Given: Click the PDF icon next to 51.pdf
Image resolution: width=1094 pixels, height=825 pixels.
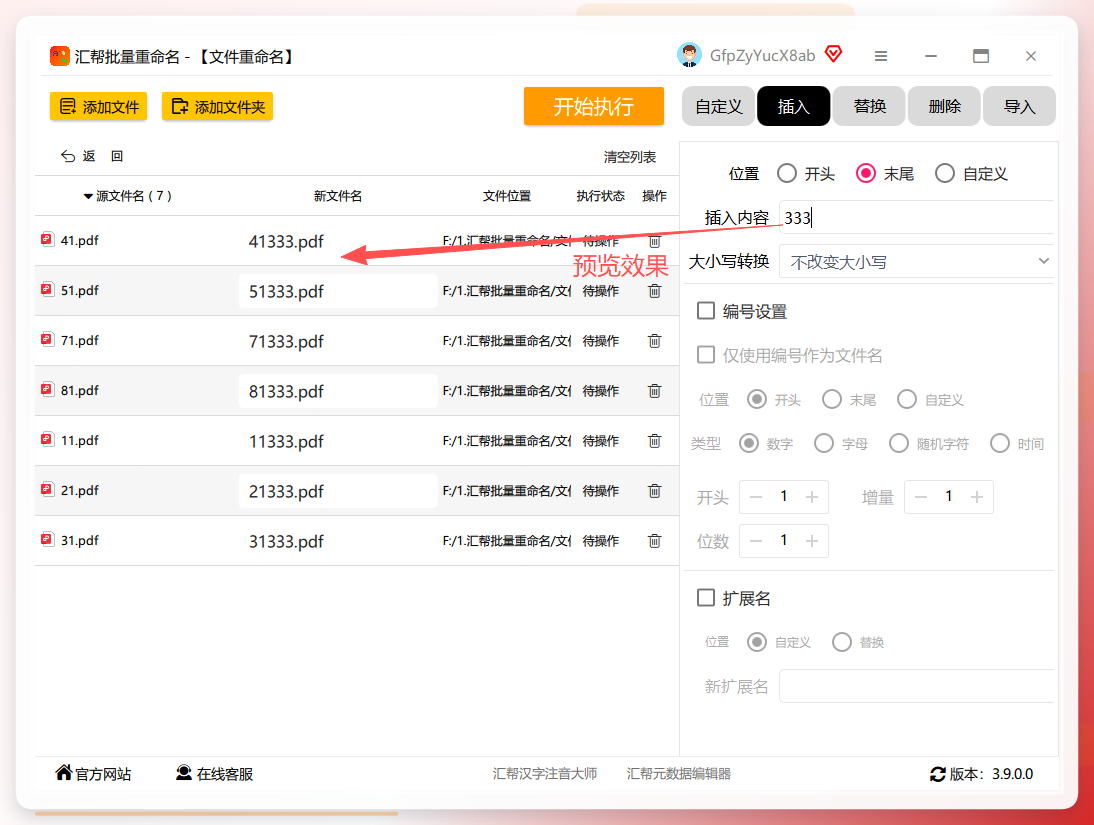Looking at the screenshot, I should [x=47, y=290].
